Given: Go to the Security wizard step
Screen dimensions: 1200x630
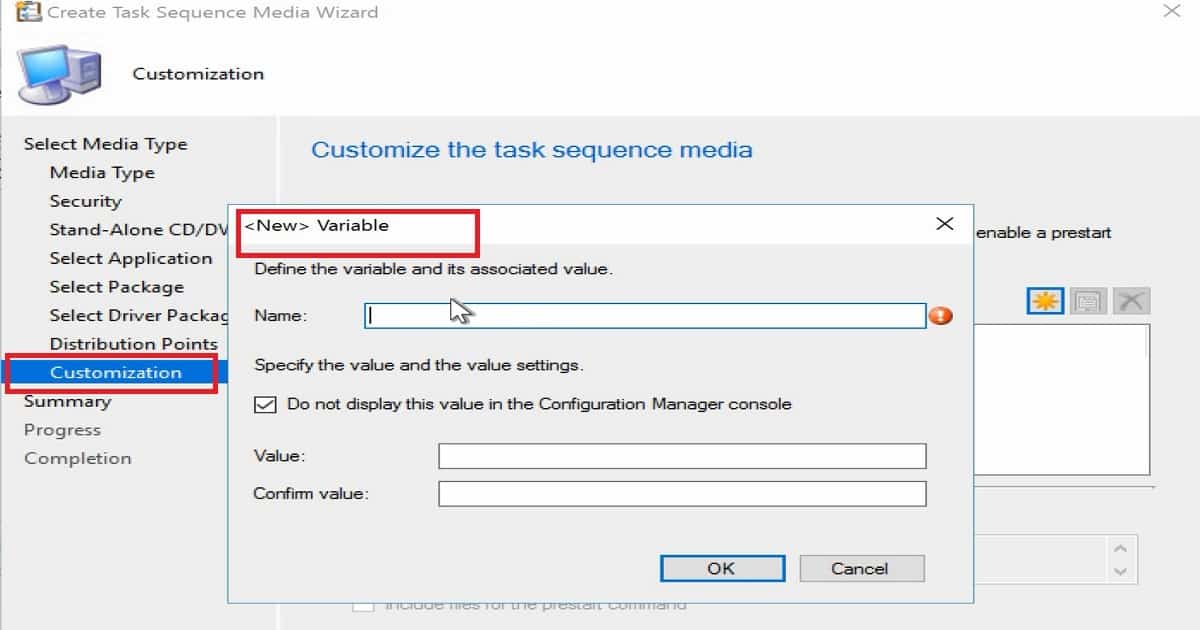Looking at the screenshot, I should [x=85, y=201].
